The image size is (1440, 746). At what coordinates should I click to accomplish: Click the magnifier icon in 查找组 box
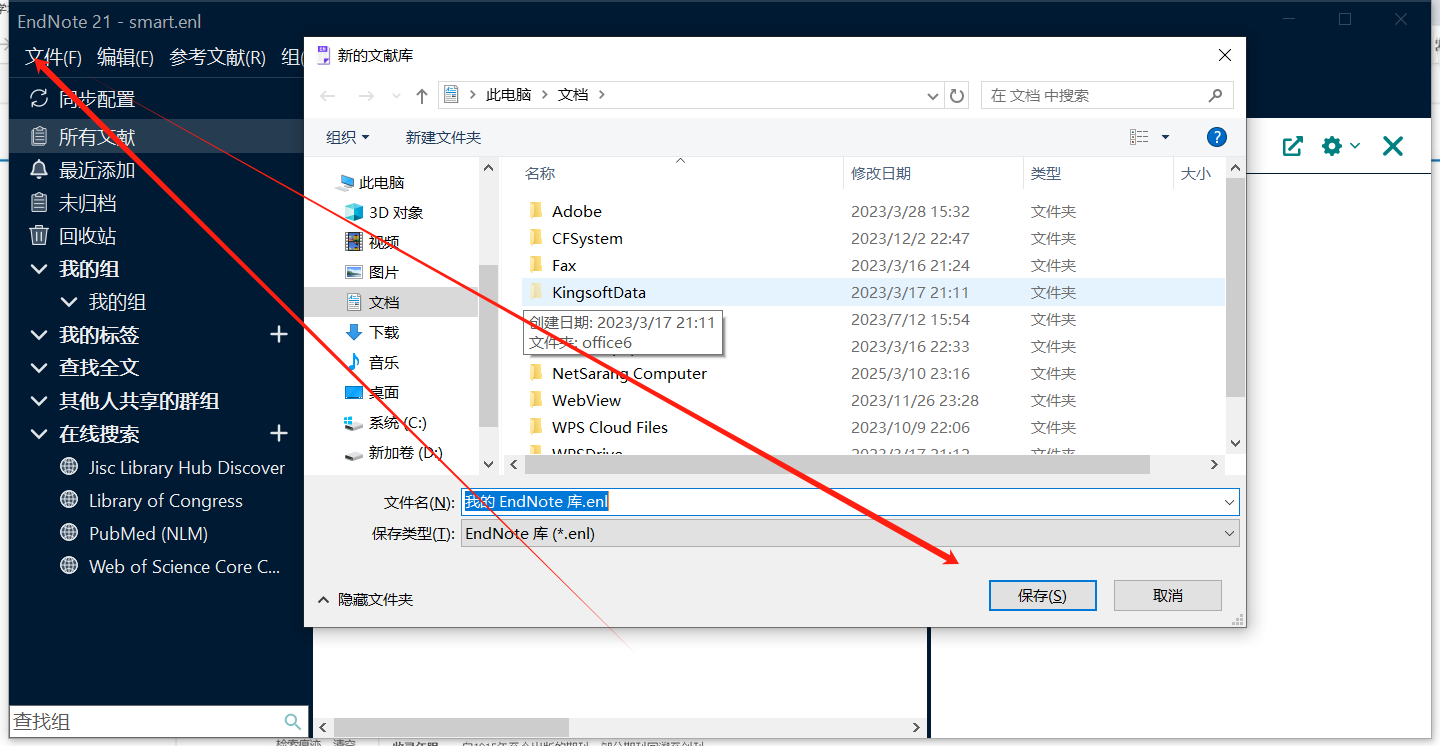pos(293,722)
